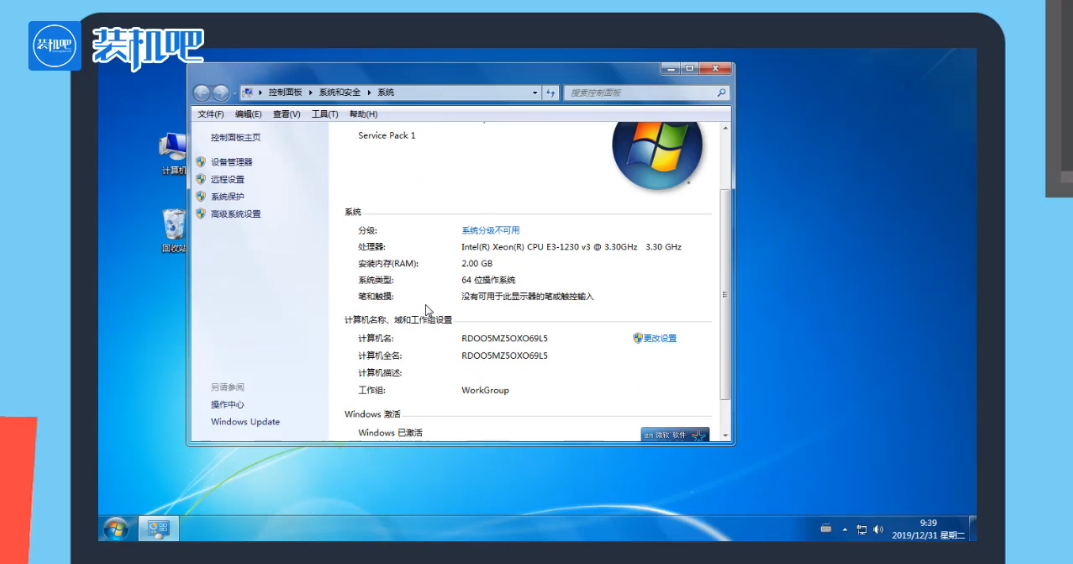Focus the control panel search field

[646, 92]
